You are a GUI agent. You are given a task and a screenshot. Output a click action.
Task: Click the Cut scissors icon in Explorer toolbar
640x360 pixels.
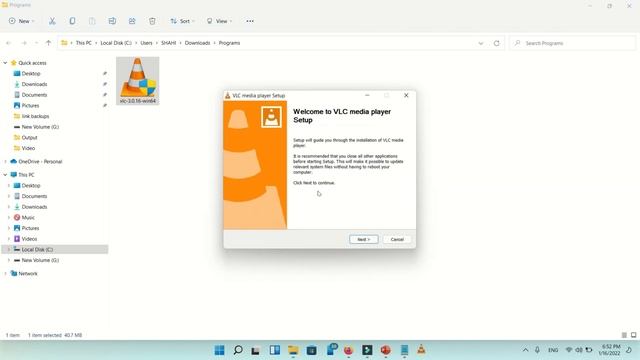point(52,21)
